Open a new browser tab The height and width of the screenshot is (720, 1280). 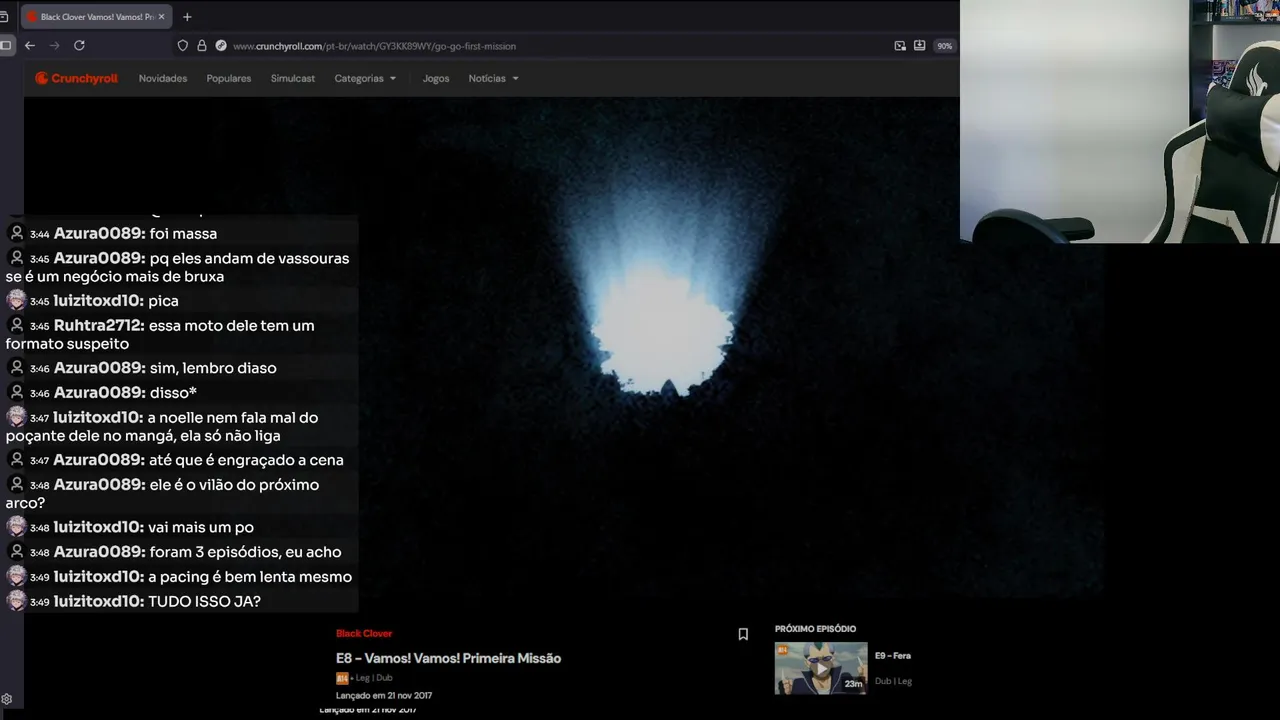[x=187, y=17]
